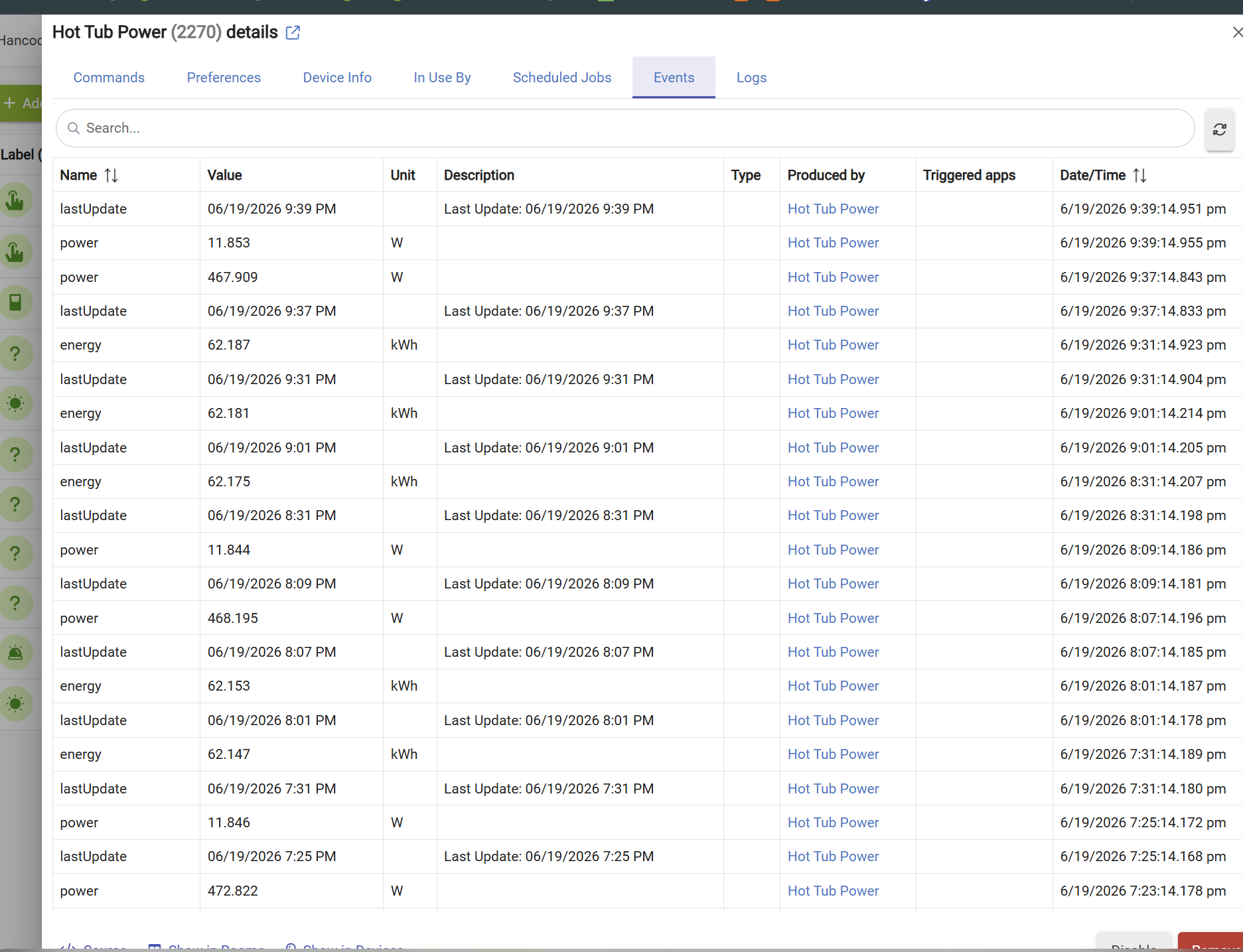Open the In Use By tab
The image size is (1243, 952).
[x=442, y=78]
